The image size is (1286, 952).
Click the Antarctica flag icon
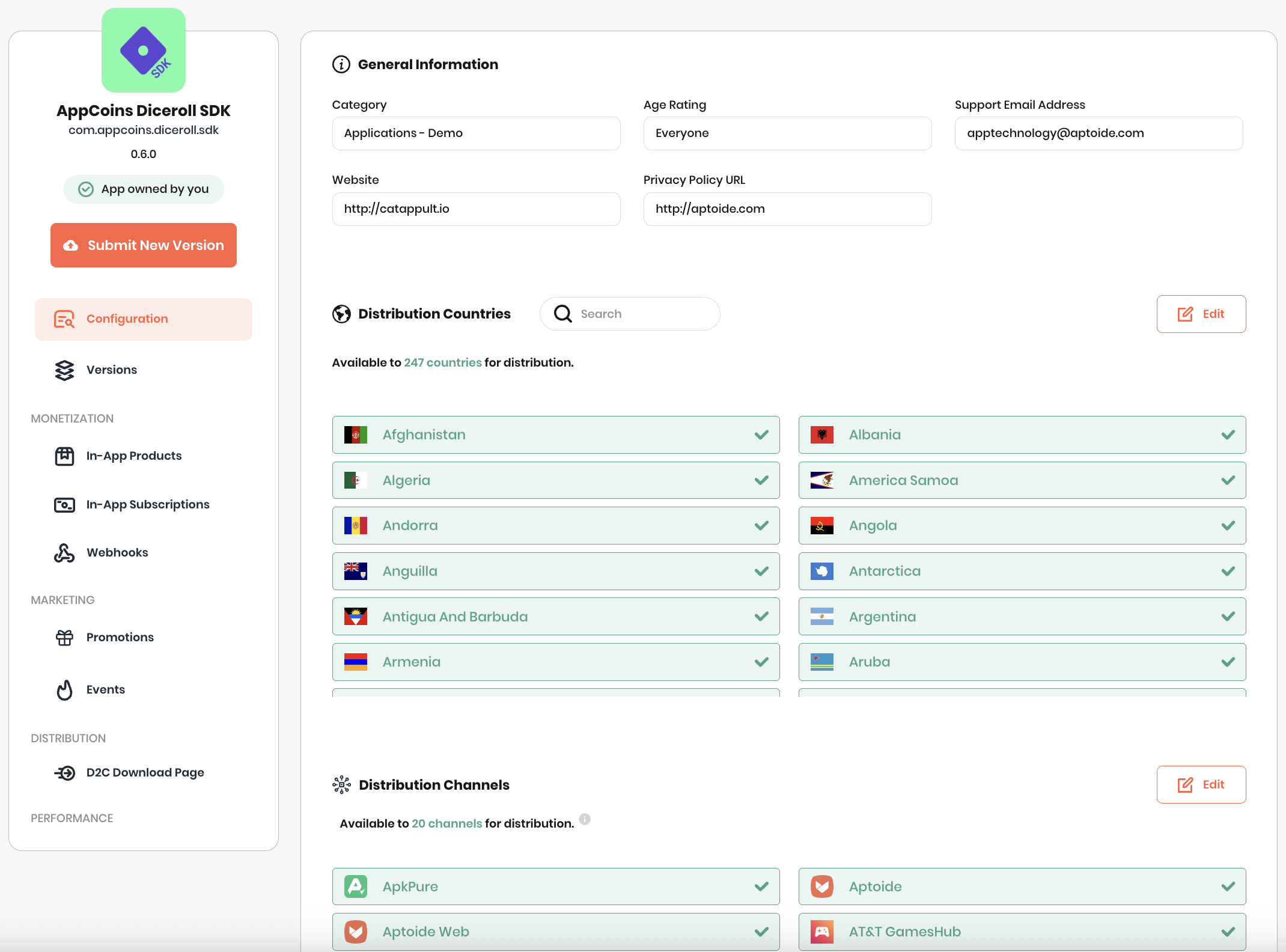tap(822, 572)
